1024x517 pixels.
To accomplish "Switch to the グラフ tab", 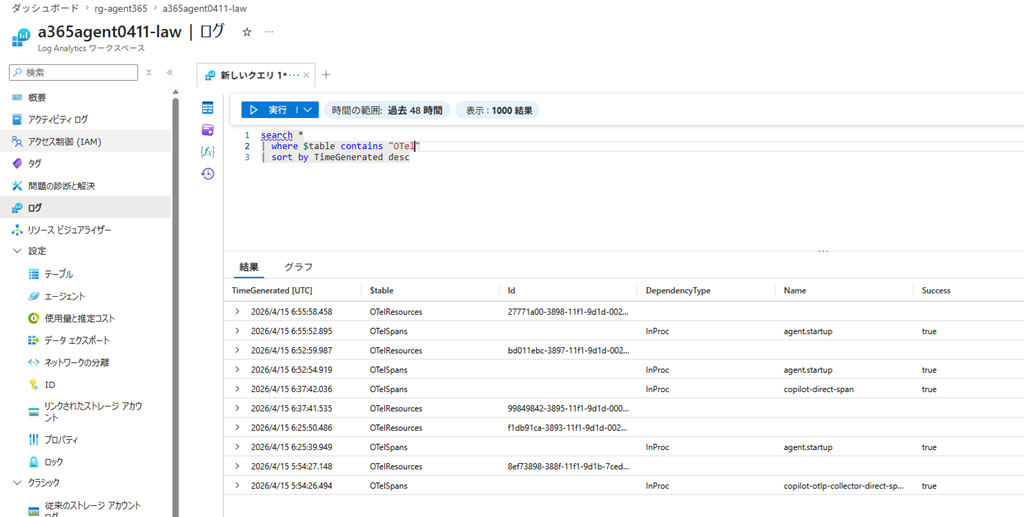I will click(x=298, y=267).
